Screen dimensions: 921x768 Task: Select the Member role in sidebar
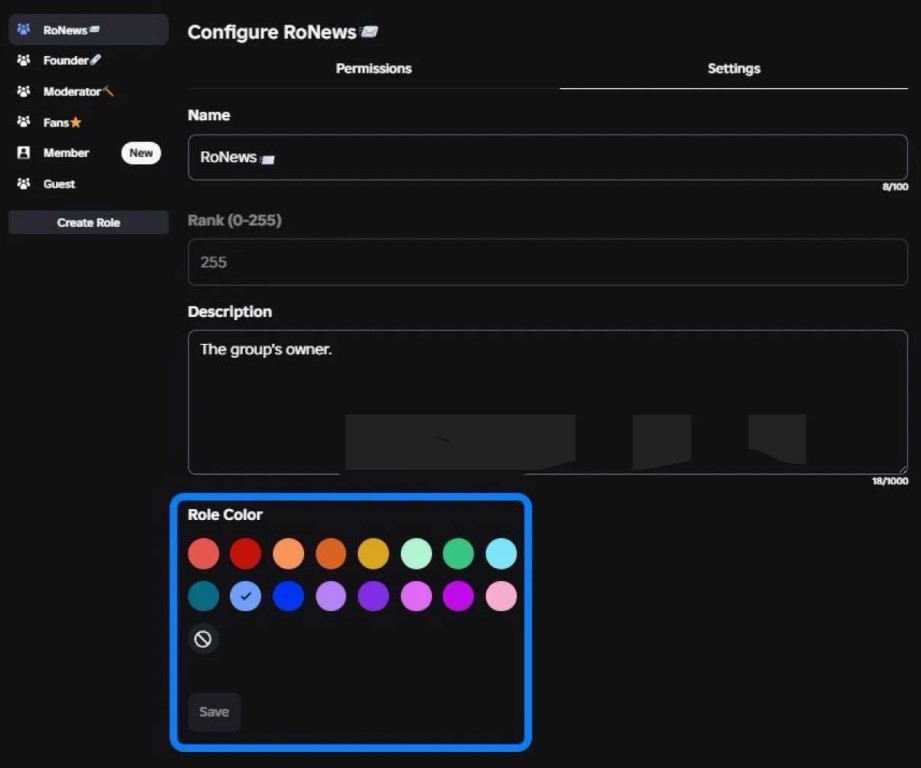(x=88, y=153)
